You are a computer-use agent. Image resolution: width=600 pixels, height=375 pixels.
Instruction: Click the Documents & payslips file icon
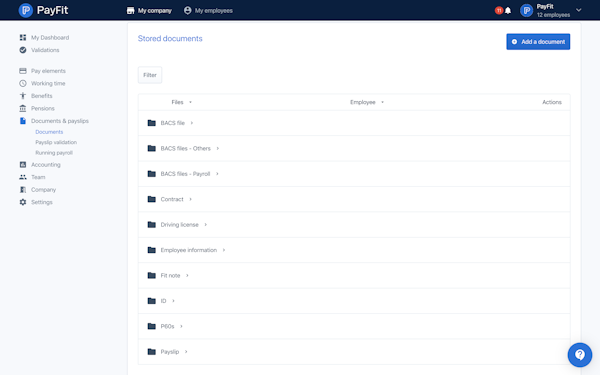(23, 121)
